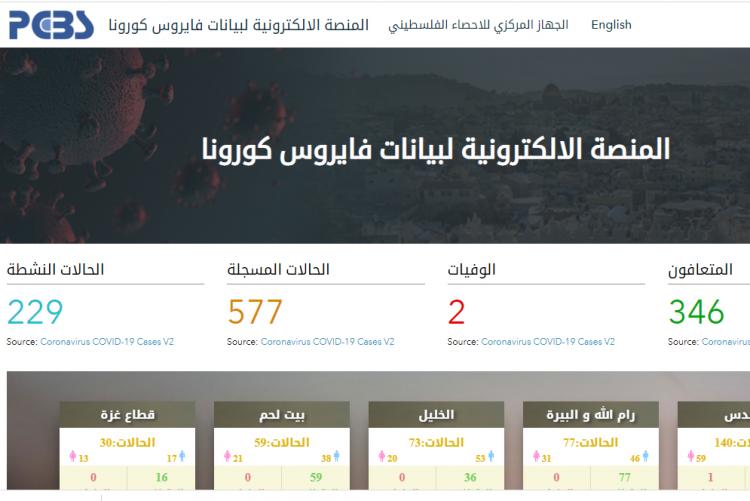Screen dimensions: 750x501
Task: Select the الخليل card header
Action: pos(436,414)
